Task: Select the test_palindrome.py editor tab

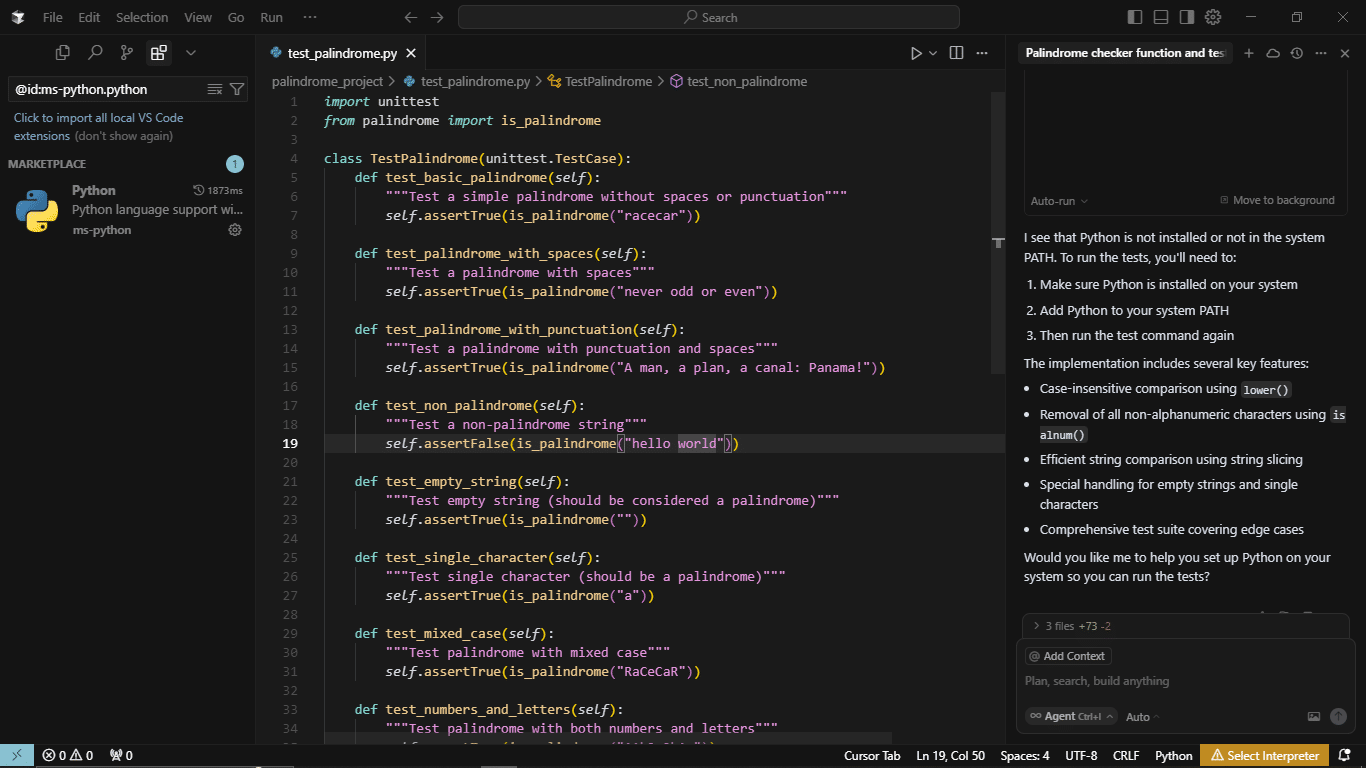Action: coord(342,53)
